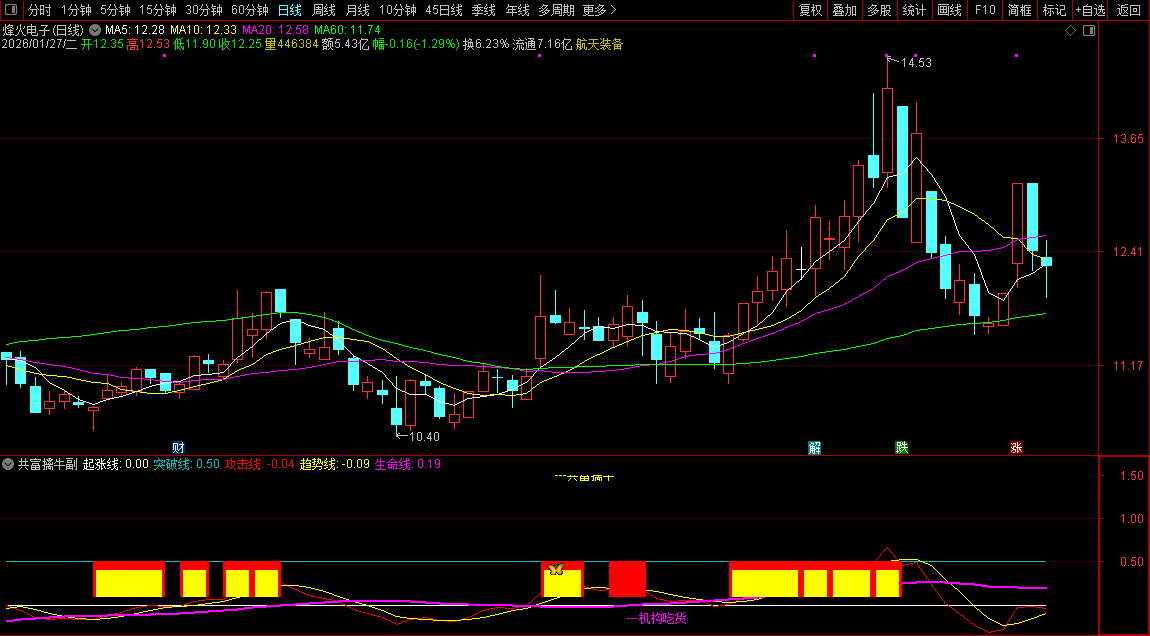Image resolution: width=1150 pixels, height=636 pixels.
Task: Expand the 共富擒牛副 indicator dropdown arrow
Action: click(8, 464)
